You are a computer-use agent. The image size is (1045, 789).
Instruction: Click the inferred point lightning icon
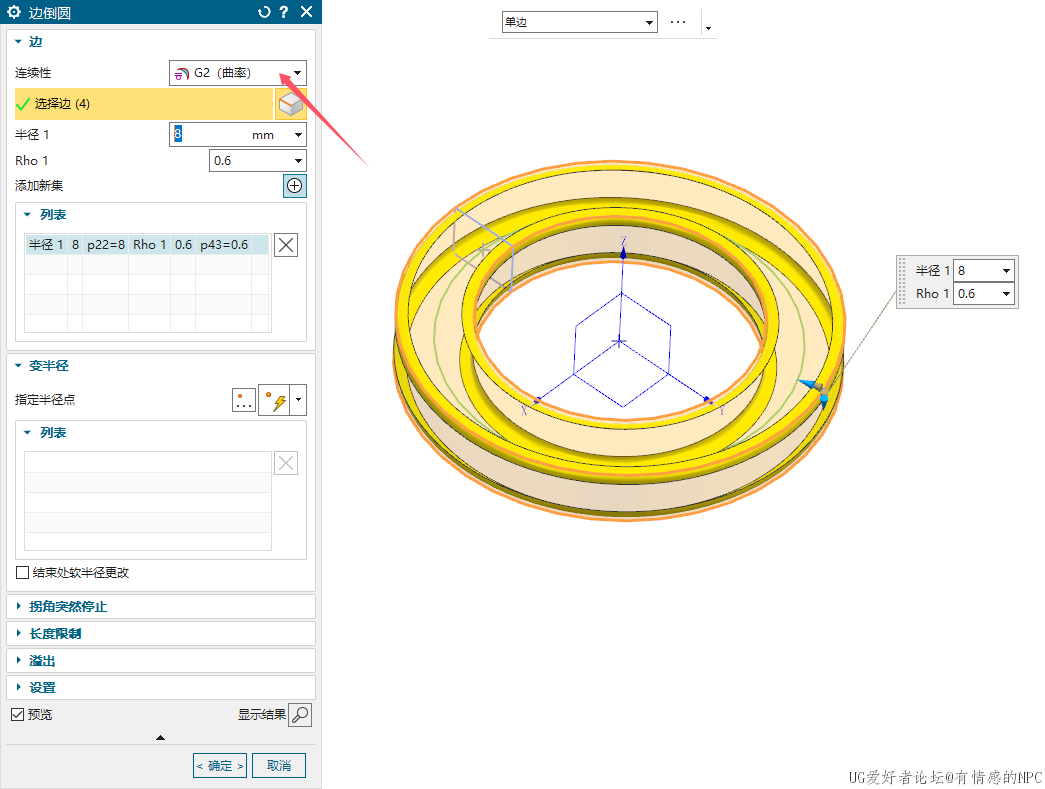(274, 401)
